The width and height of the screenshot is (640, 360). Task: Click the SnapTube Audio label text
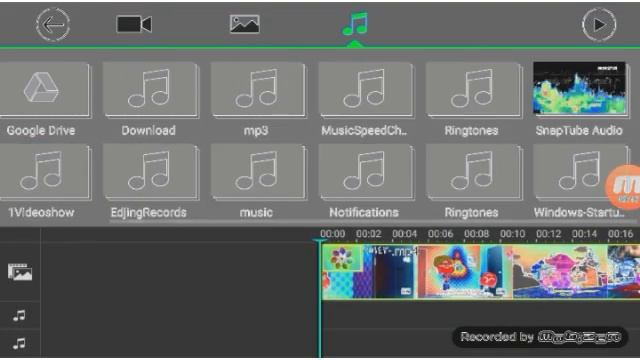(x=579, y=131)
